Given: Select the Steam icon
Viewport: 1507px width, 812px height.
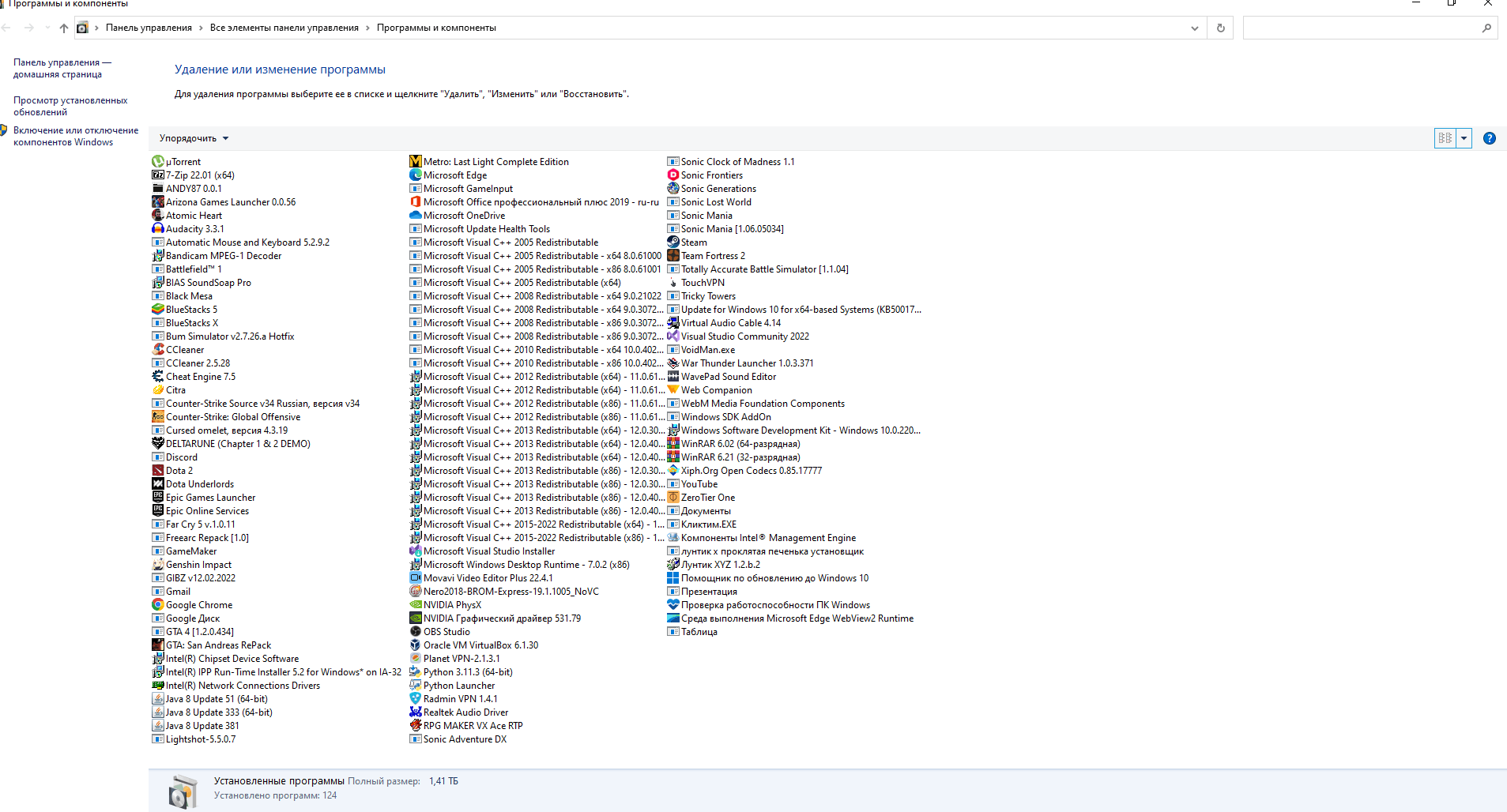Looking at the screenshot, I should 673,242.
